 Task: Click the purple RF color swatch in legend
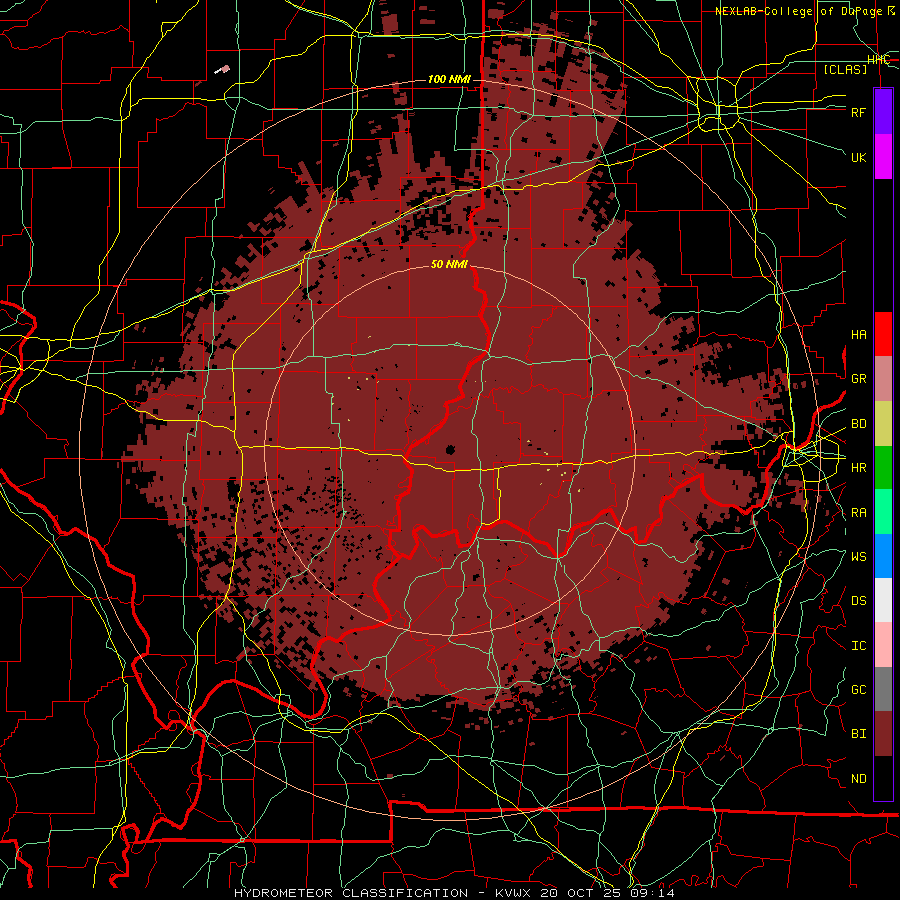883,111
